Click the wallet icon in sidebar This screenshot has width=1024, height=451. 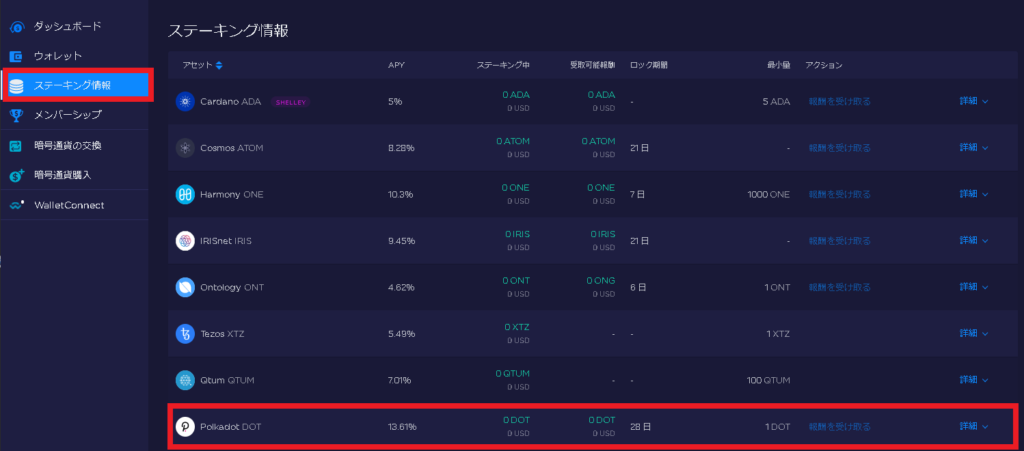(x=18, y=57)
